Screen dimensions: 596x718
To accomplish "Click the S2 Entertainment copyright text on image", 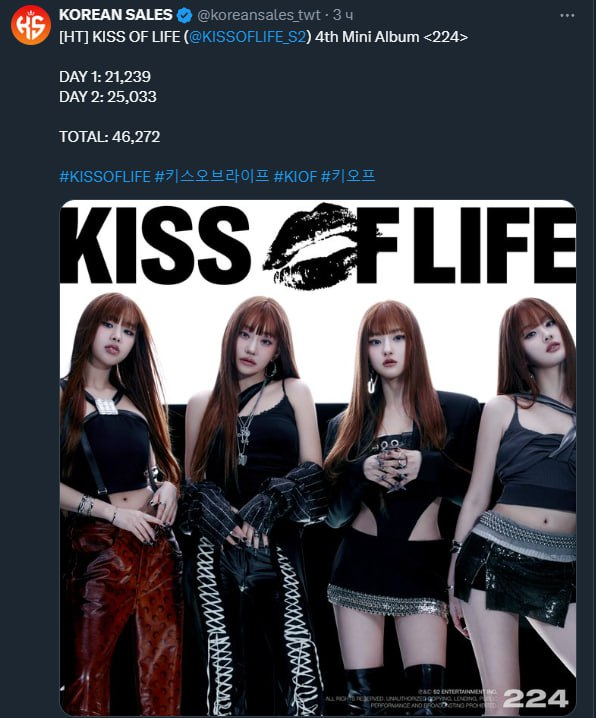I will tap(412, 698).
